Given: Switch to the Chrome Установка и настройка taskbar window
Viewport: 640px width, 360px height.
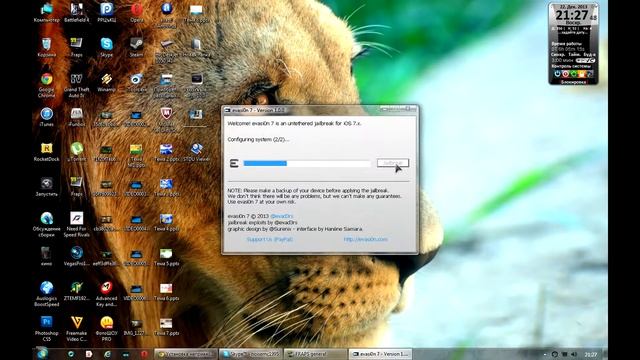Looking at the screenshot, I should tap(186, 354).
